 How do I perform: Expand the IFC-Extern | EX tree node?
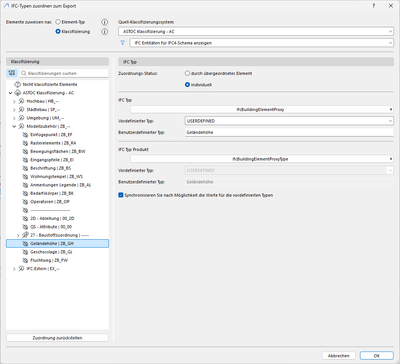(14, 269)
